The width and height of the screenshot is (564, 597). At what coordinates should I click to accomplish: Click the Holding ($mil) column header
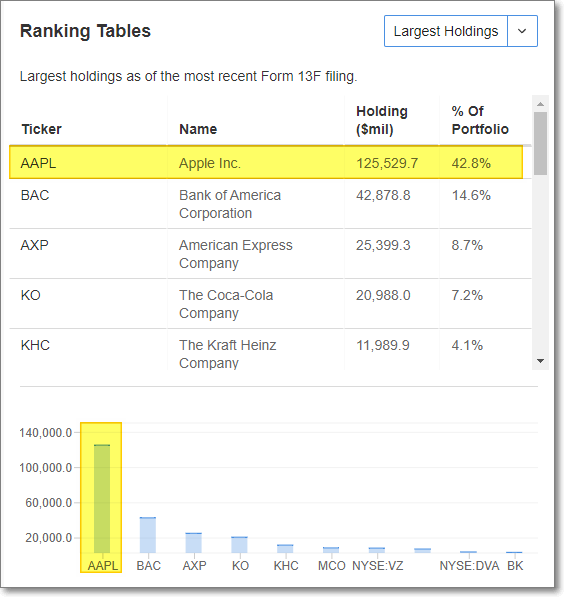(382, 120)
